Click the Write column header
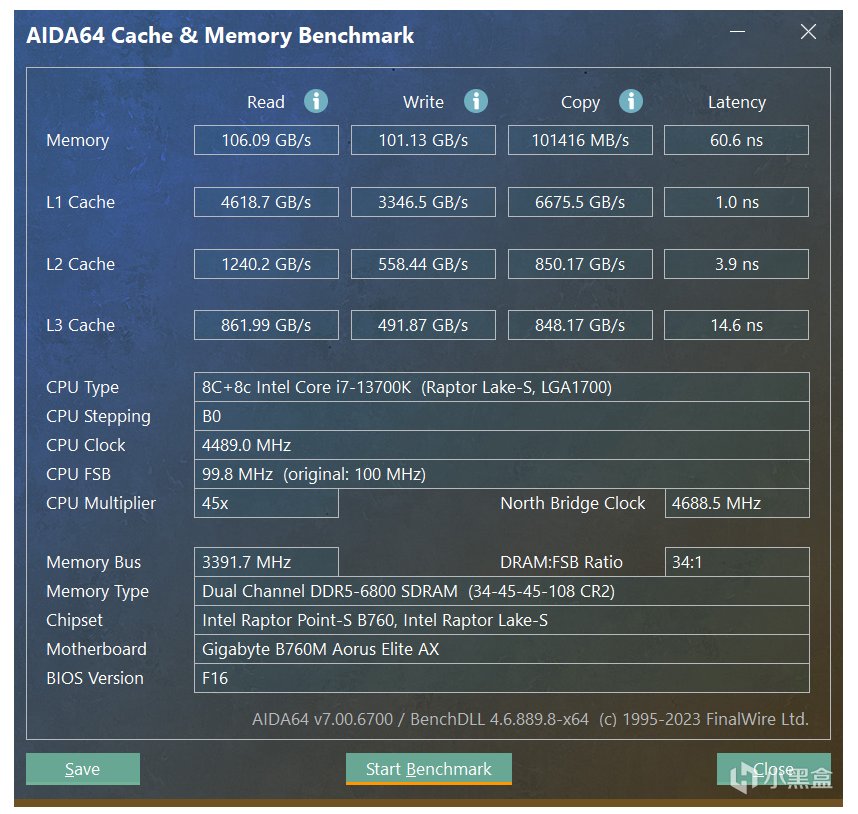 423,102
